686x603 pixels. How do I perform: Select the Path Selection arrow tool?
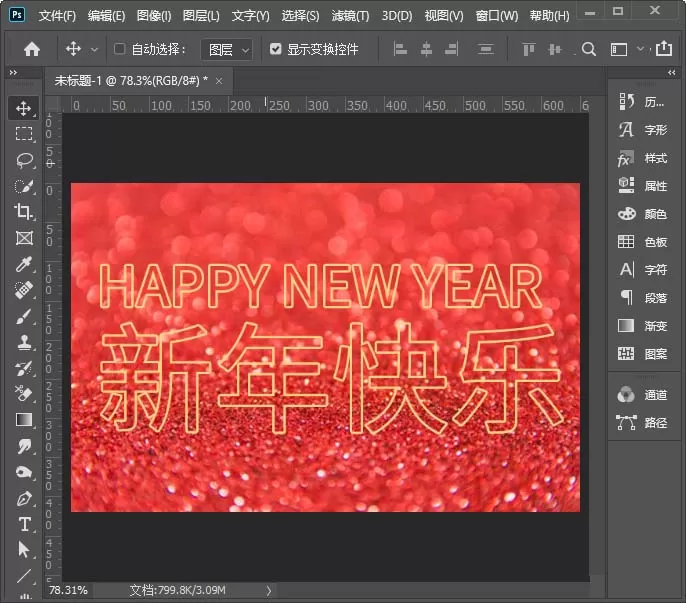coord(23,550)
